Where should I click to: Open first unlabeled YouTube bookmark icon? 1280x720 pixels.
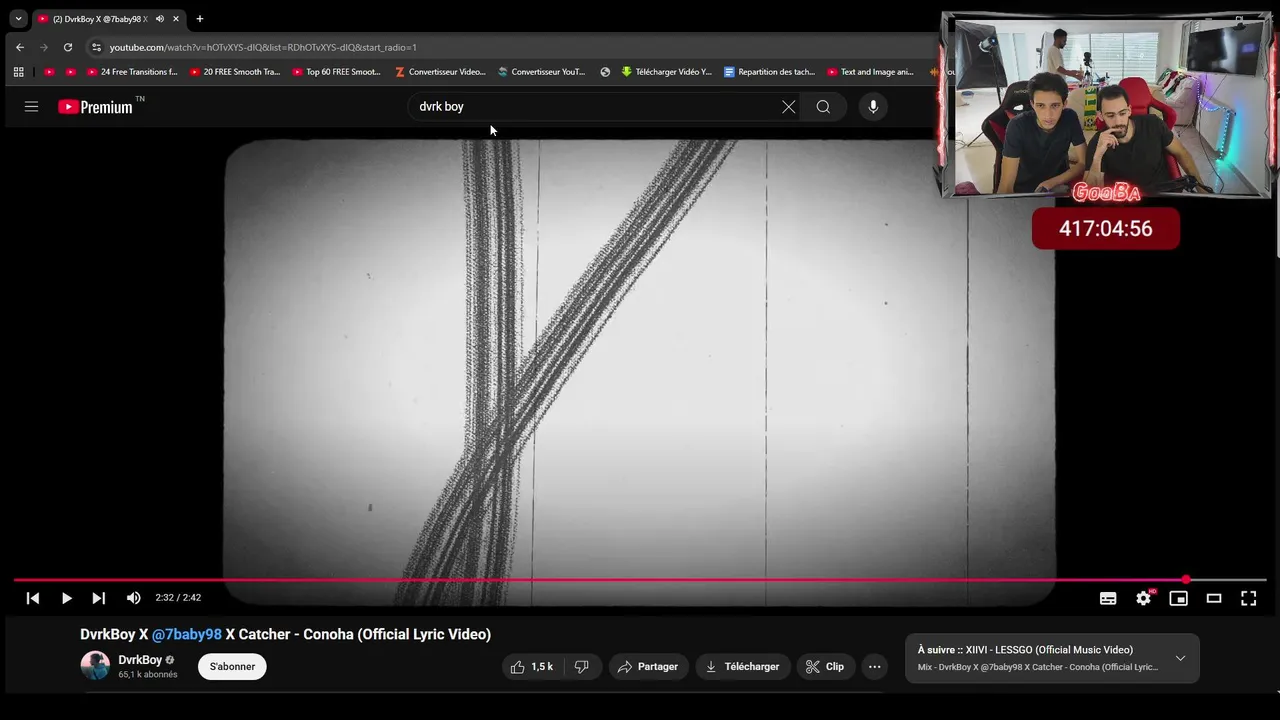[x=49, y=72]
